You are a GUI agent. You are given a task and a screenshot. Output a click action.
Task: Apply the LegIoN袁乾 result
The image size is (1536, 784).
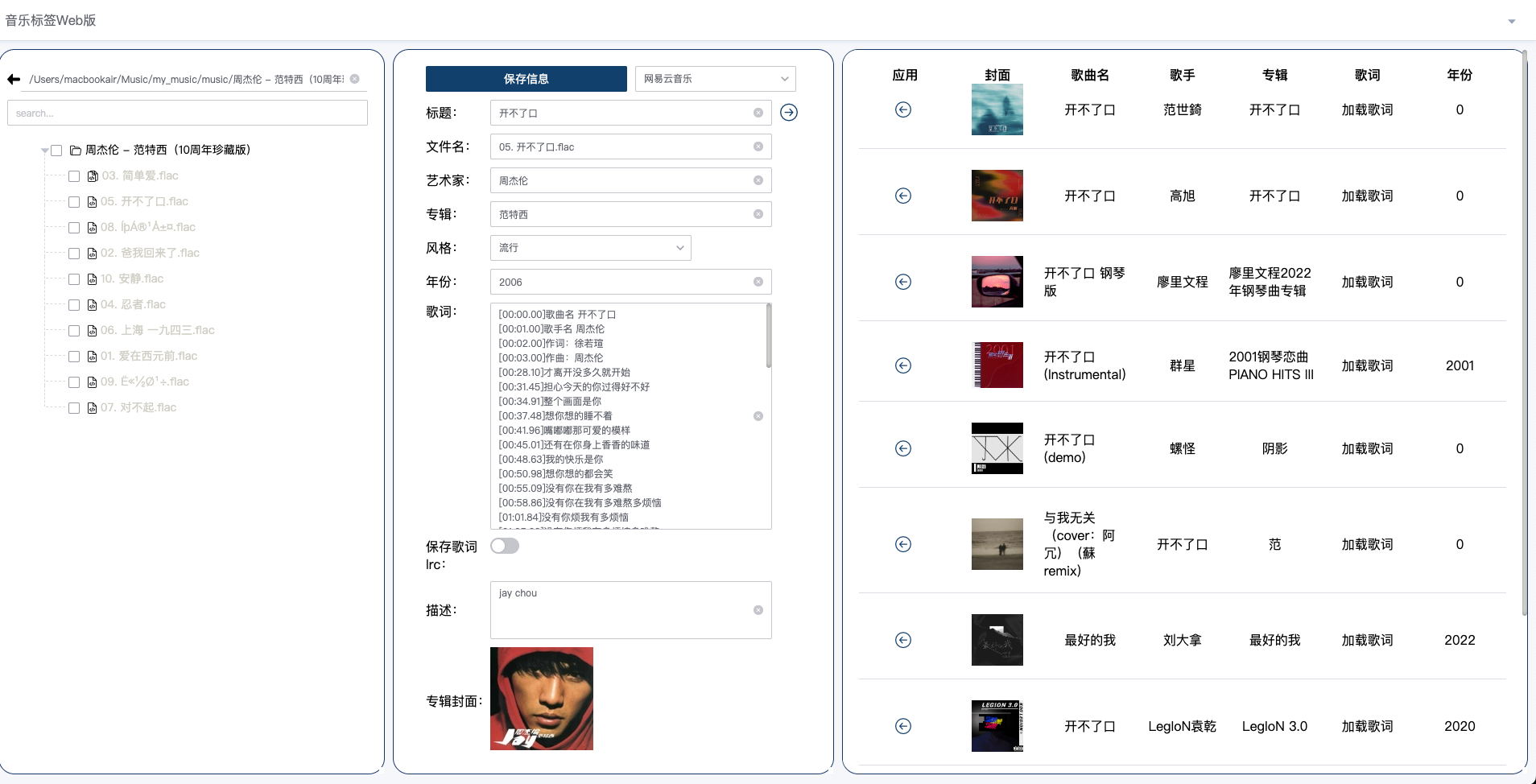click(903, 726)
